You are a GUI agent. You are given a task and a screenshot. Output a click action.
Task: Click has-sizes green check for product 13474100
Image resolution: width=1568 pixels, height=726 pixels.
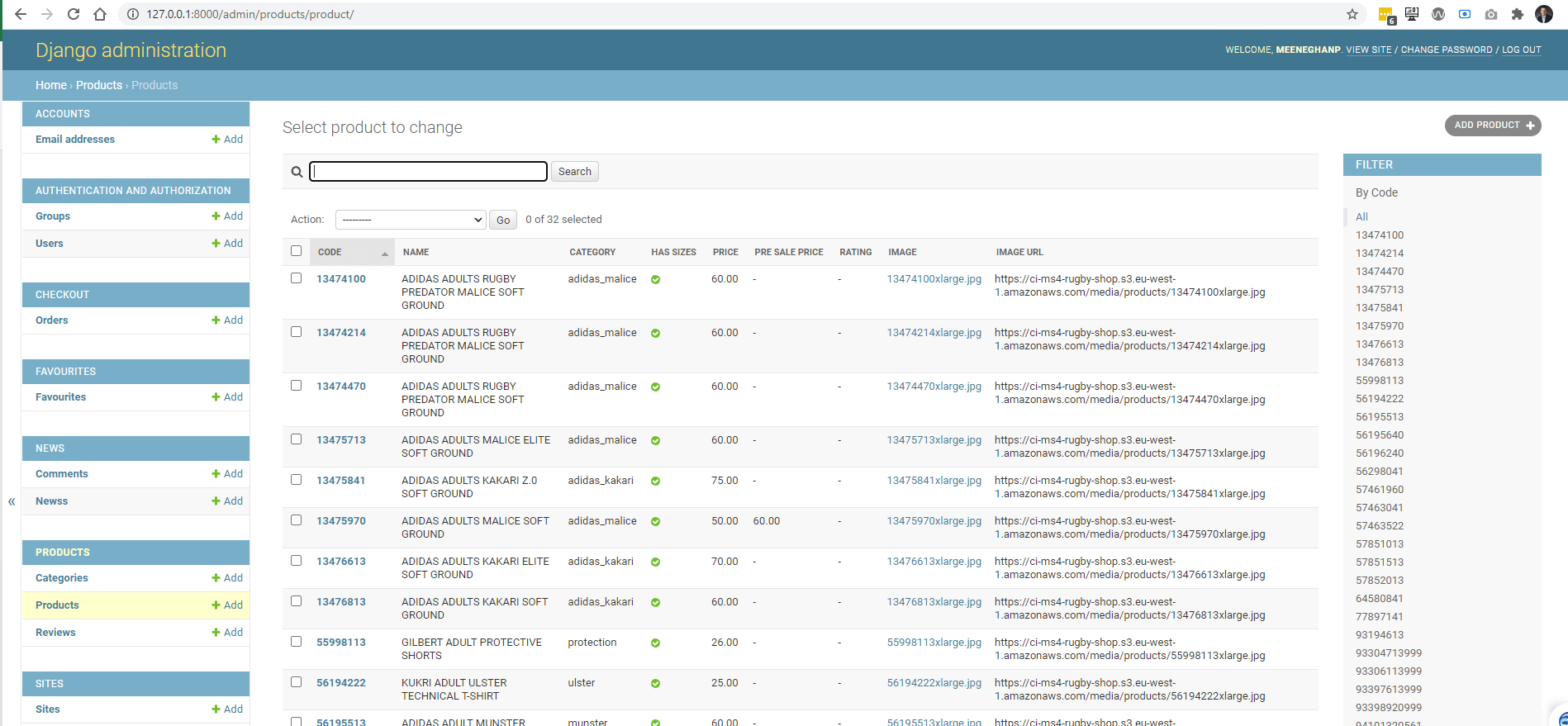655,280
